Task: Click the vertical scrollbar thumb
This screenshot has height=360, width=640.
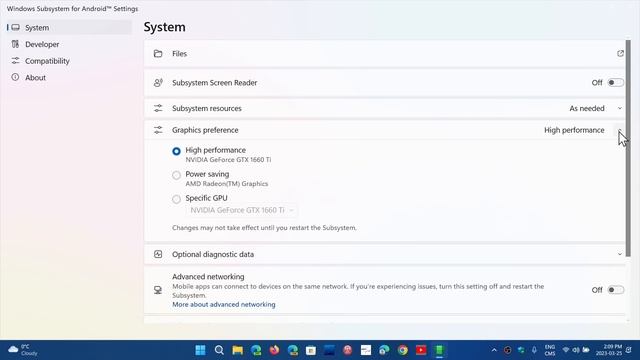Action: point(628,149)
